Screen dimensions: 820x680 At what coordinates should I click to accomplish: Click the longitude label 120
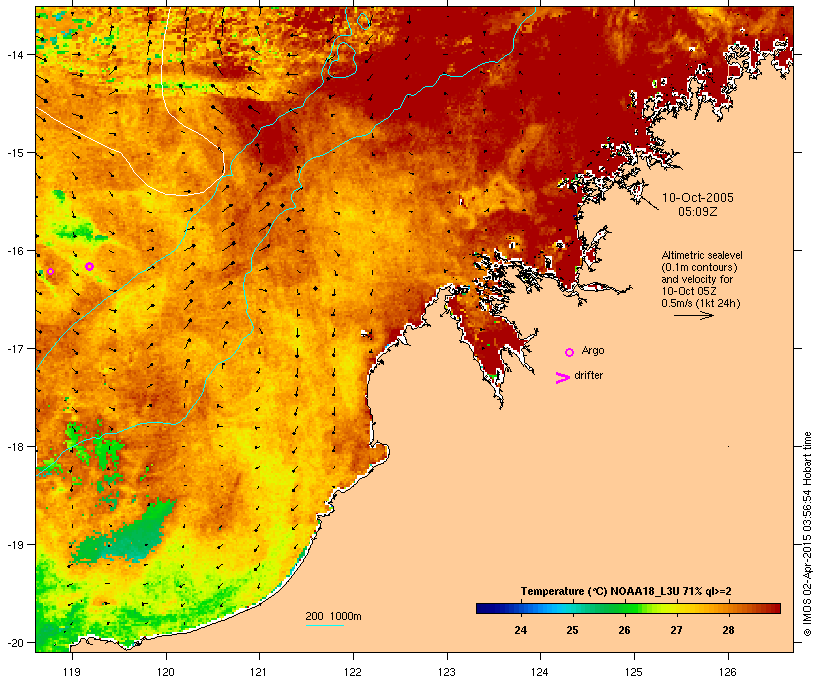point(166,672)
